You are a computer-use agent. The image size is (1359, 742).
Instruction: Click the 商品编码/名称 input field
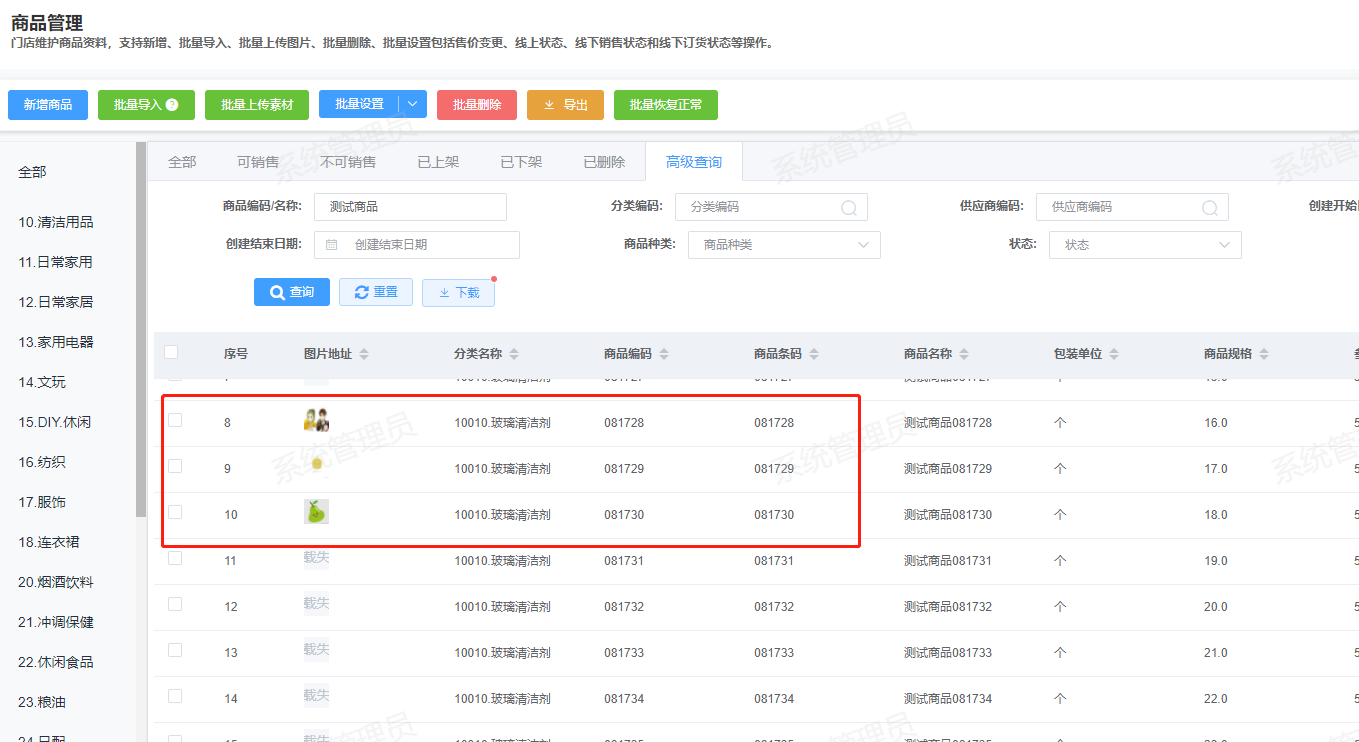(410, 207)
